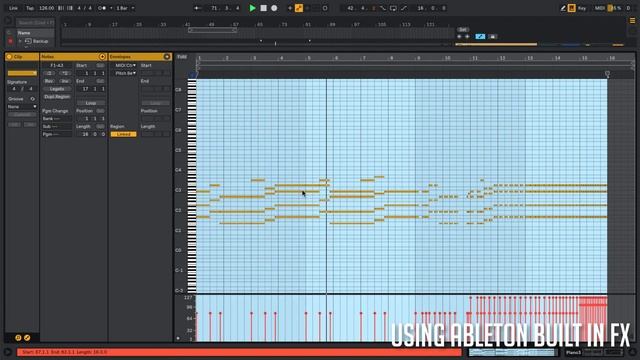Toggle the Link button
The image size is (640, 360).
[x=13, y=8]
